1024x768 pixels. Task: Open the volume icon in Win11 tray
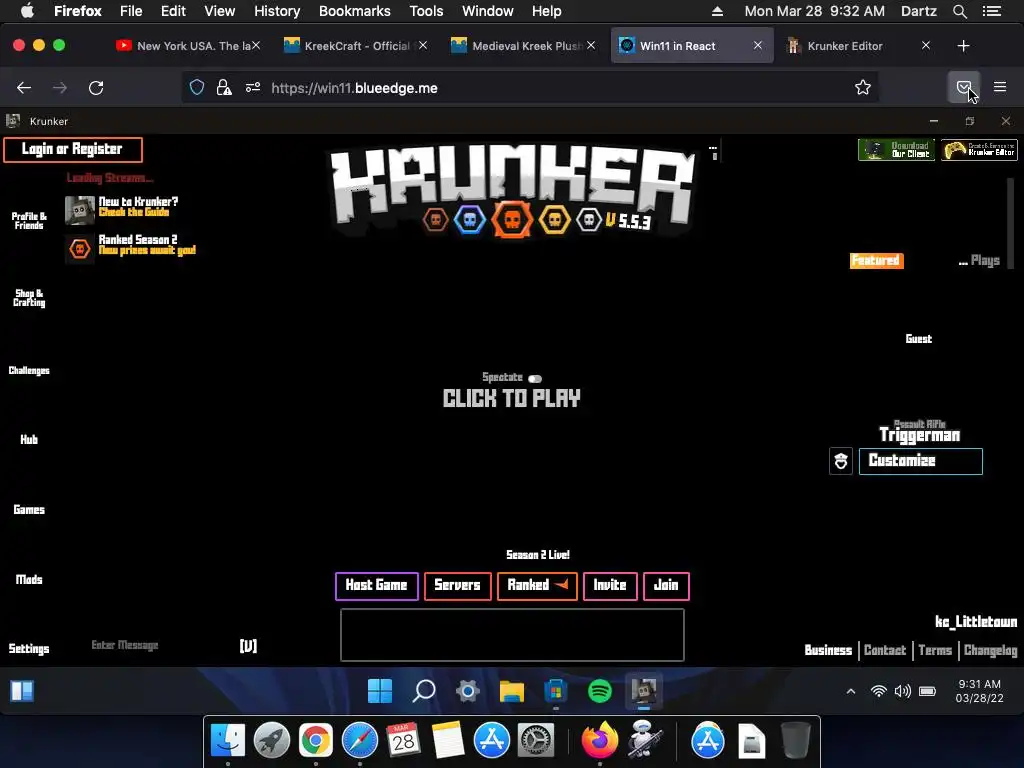click(903, 691)
